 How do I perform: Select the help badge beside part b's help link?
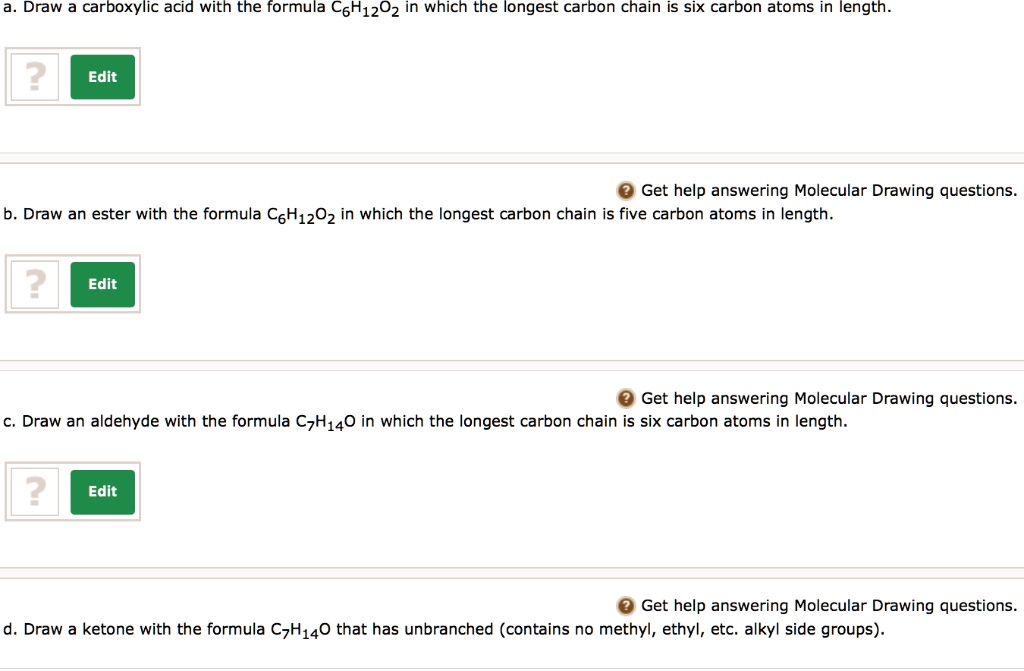(x=625, y=190)
